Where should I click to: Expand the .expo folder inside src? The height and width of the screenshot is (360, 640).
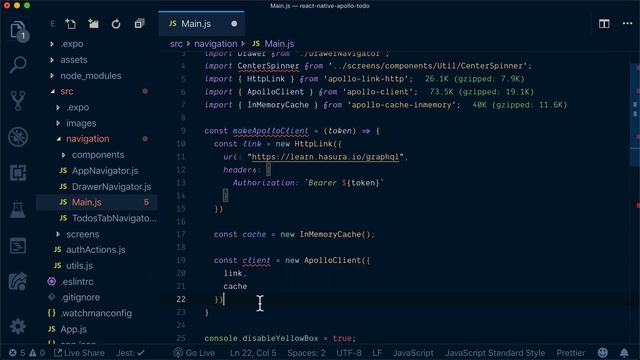click(78, 107)
